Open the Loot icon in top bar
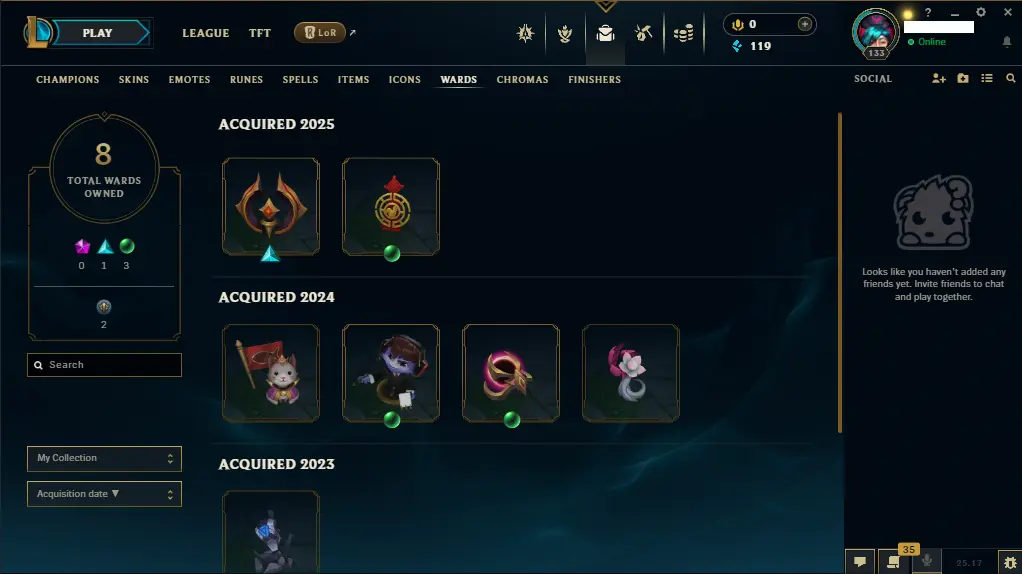Image resolution: width=1022 pixels, height=574 pixels. pyautogui.click(x=643, y=33)
